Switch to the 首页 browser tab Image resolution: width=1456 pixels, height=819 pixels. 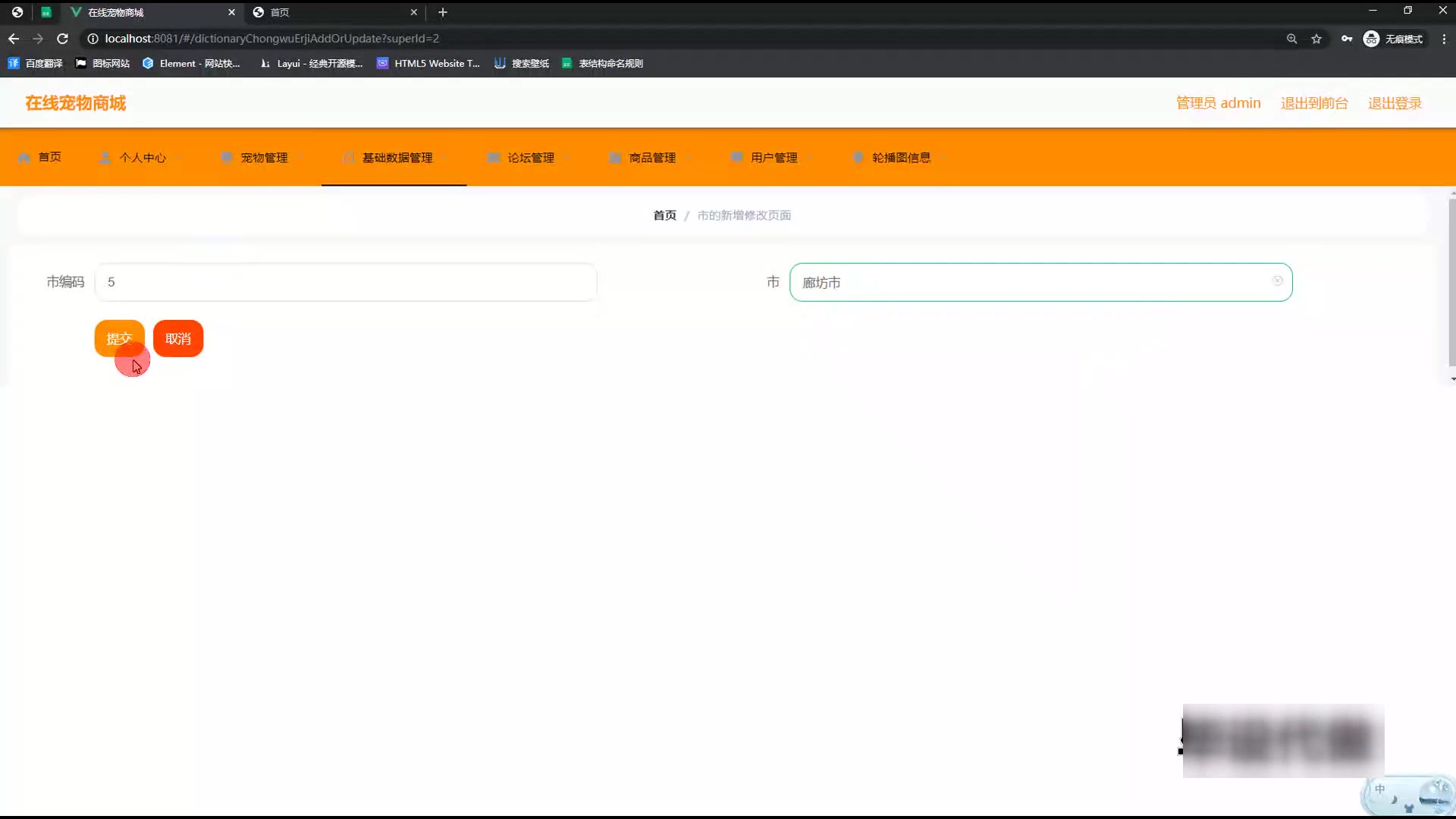(x=334, y=12)
